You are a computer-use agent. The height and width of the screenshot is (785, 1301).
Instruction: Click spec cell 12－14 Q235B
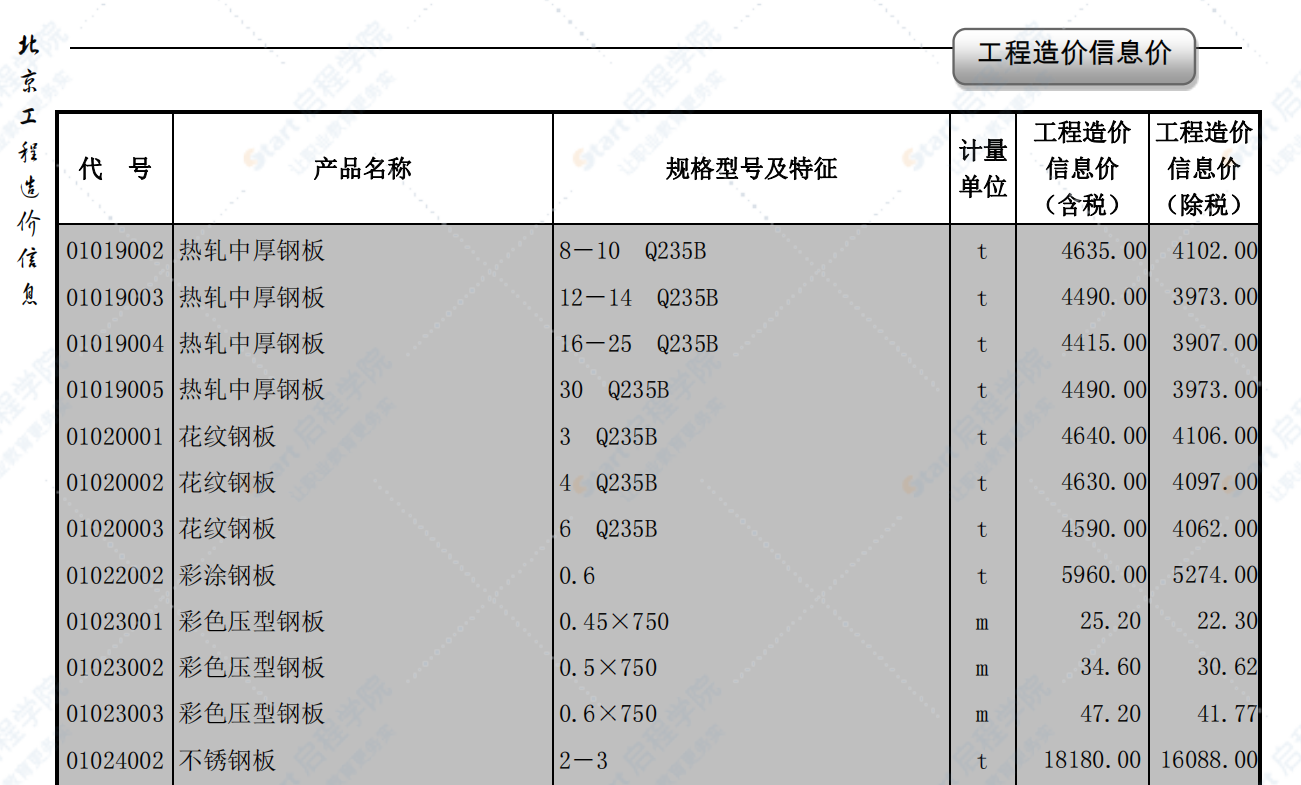pos(639,297)
